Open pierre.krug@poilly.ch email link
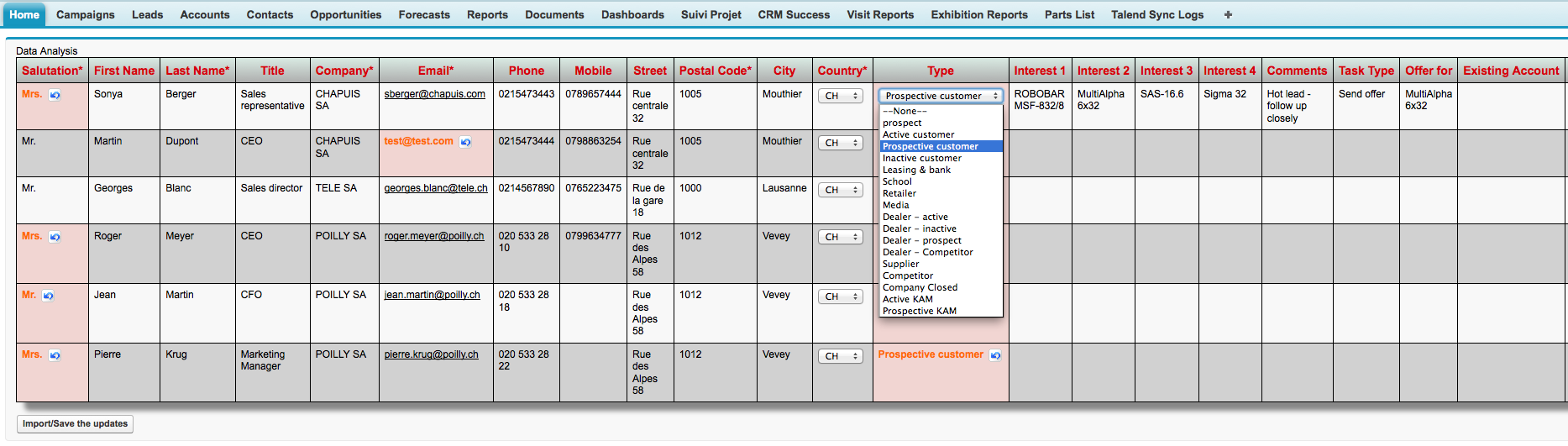Screen dimensions: 1568x446 click(x=432, y=354)
